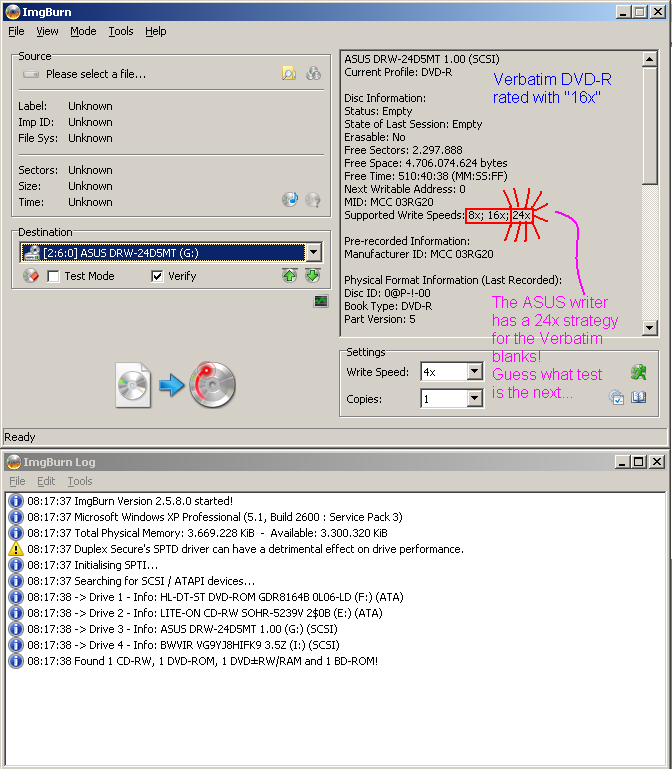This screenshot has width=672, height=769.
Task: Click the source image file icon
Action: [x=133, y=385]
